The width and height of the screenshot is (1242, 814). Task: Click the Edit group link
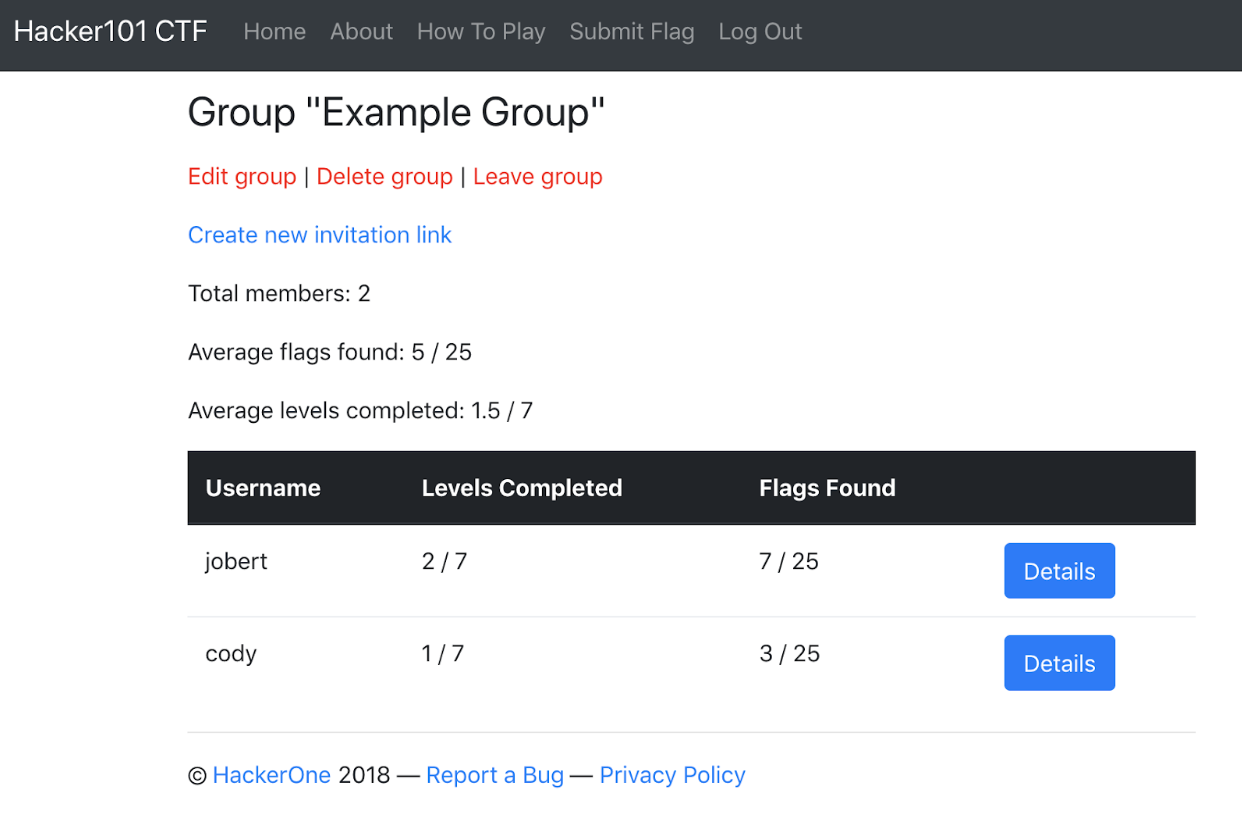point(242,177)
